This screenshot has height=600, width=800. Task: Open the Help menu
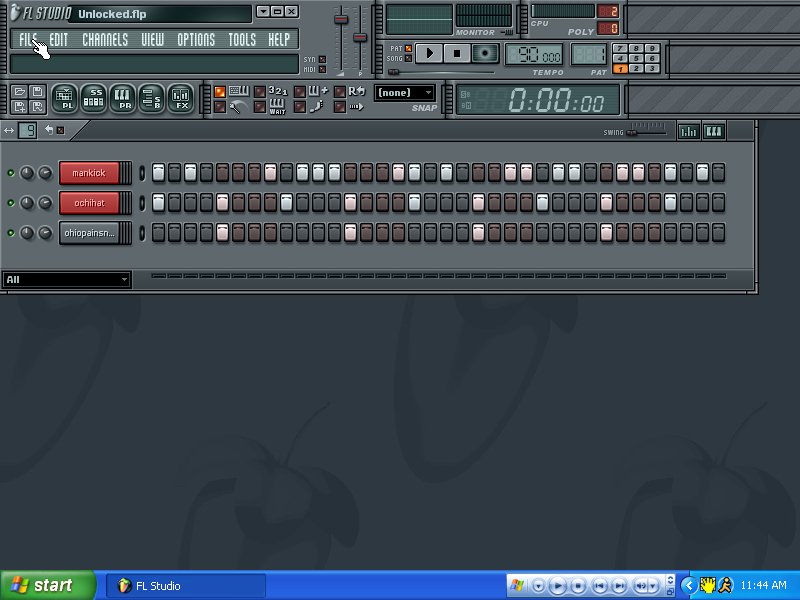pyautogui.click(x=279, y=39)
